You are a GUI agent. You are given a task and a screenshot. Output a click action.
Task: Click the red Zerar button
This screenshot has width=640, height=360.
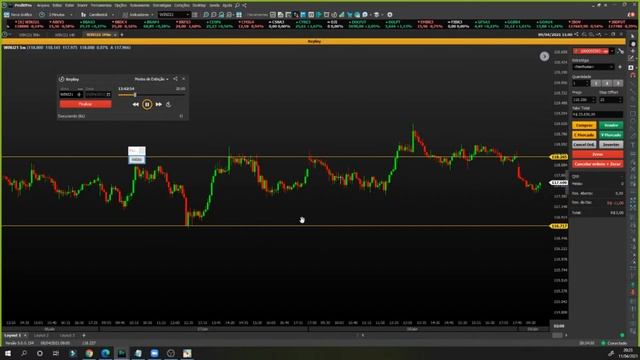(598, 154)
